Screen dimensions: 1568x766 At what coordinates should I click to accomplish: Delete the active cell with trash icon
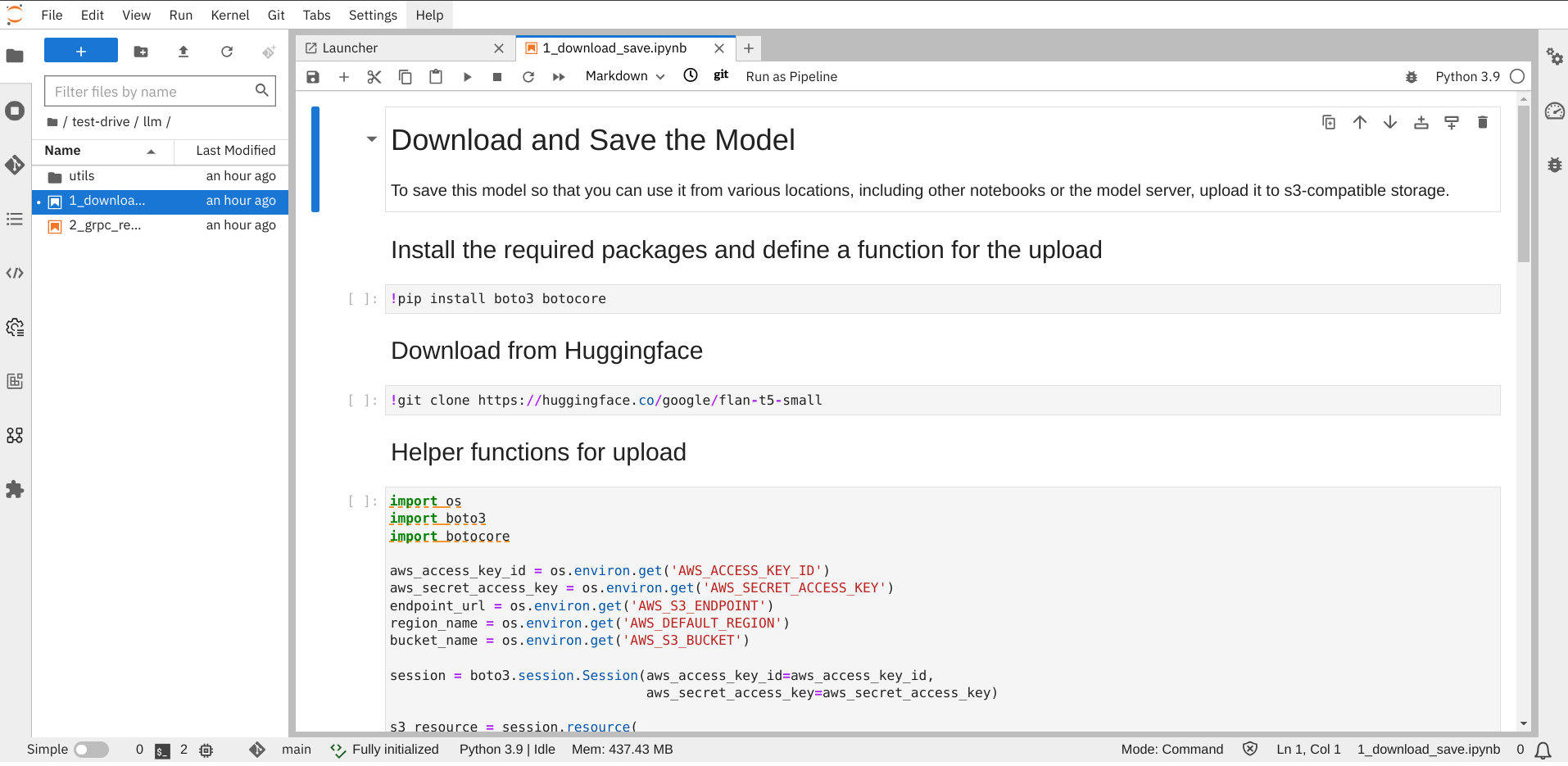click(x=1482, y=122)
